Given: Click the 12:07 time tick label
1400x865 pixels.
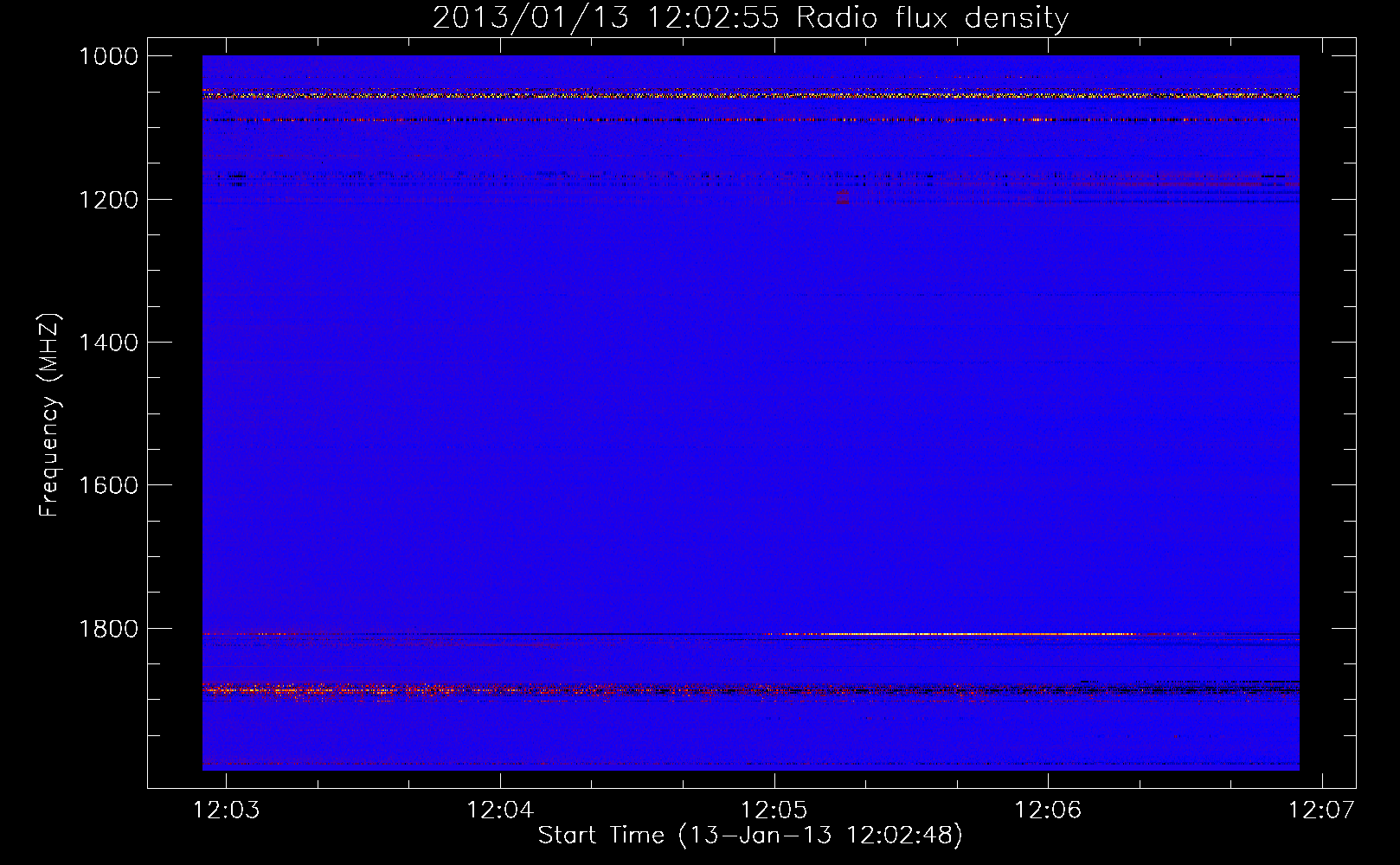Looking at the screenshot, I should [1321, 810].
